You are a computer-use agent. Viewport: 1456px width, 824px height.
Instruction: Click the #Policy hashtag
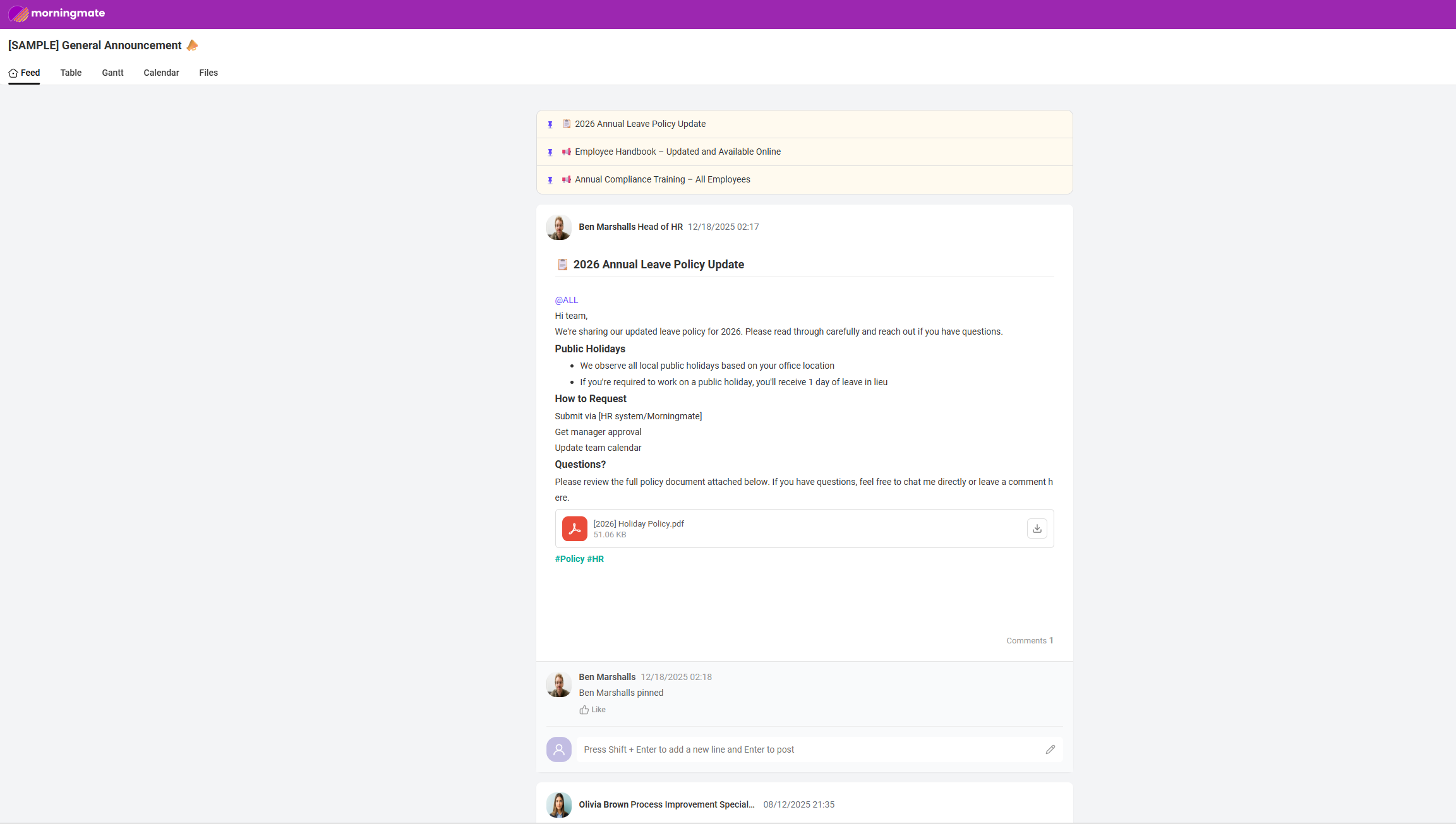coord(569,559)
